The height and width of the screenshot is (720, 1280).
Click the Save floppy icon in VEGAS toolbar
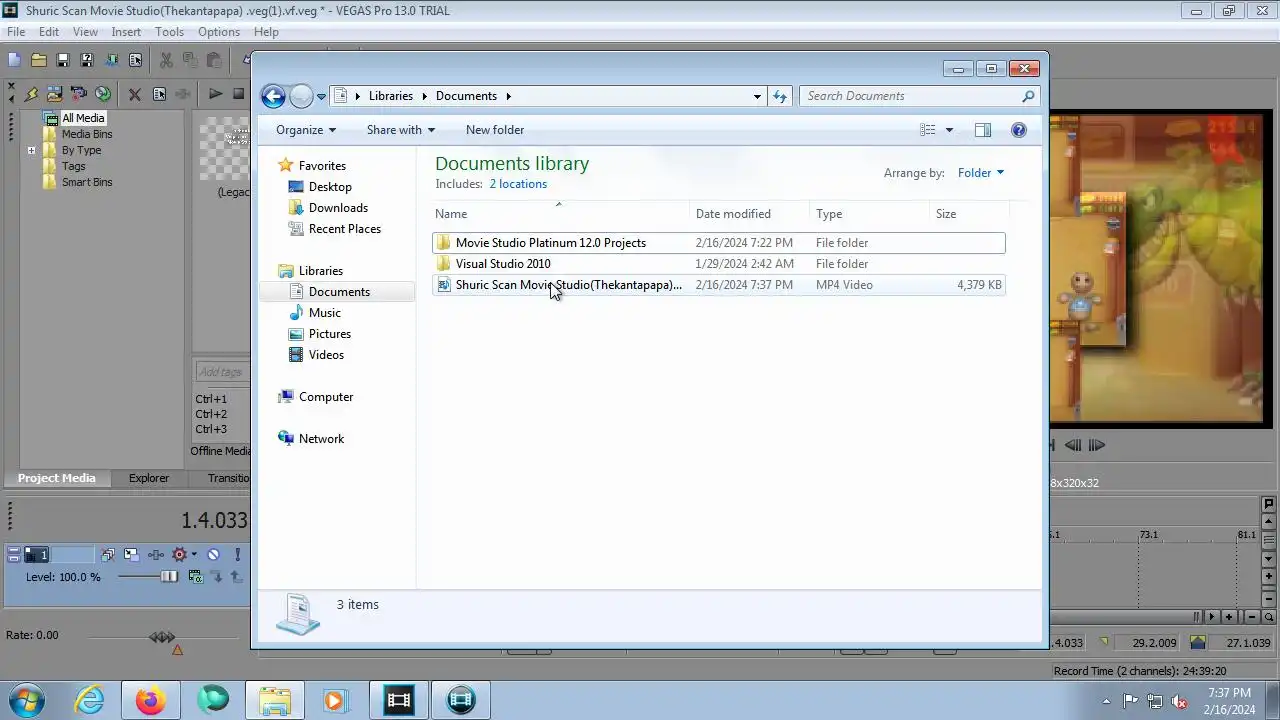tap(62, 60)
